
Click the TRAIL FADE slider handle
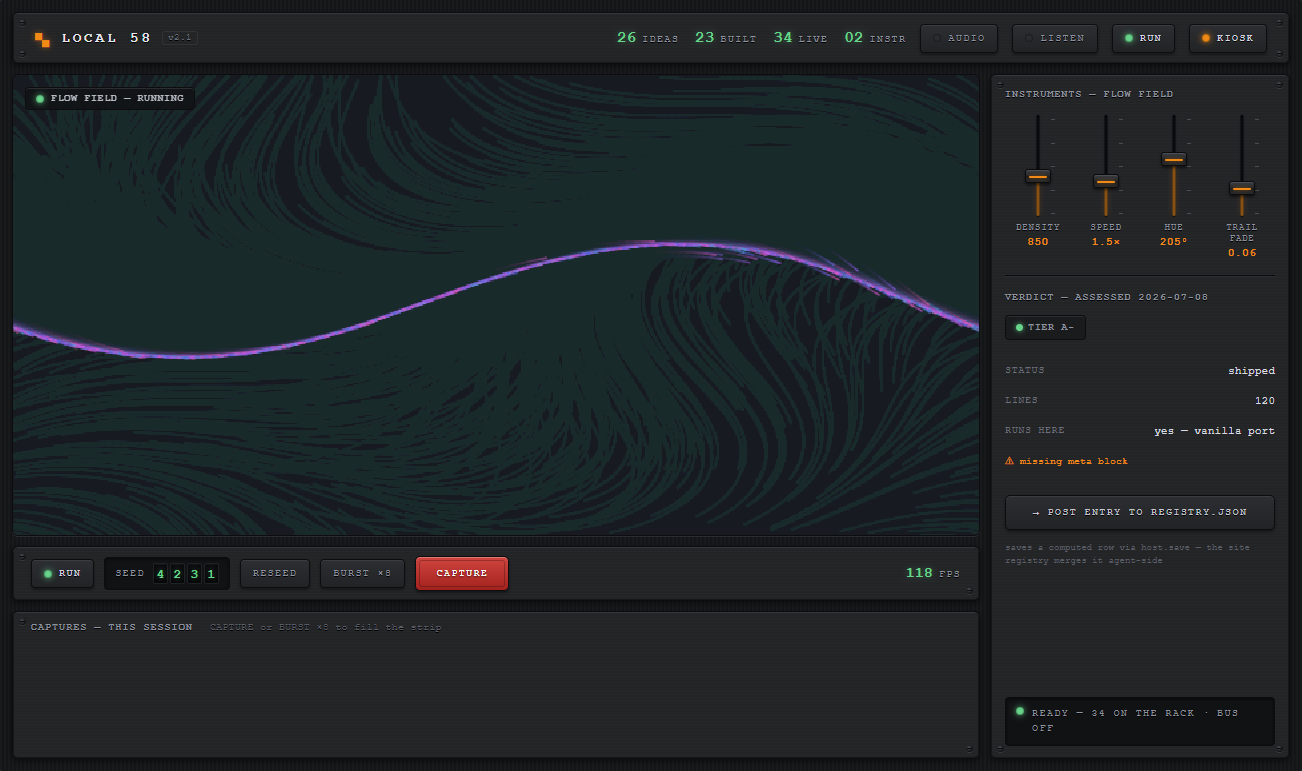point(1242,188)
